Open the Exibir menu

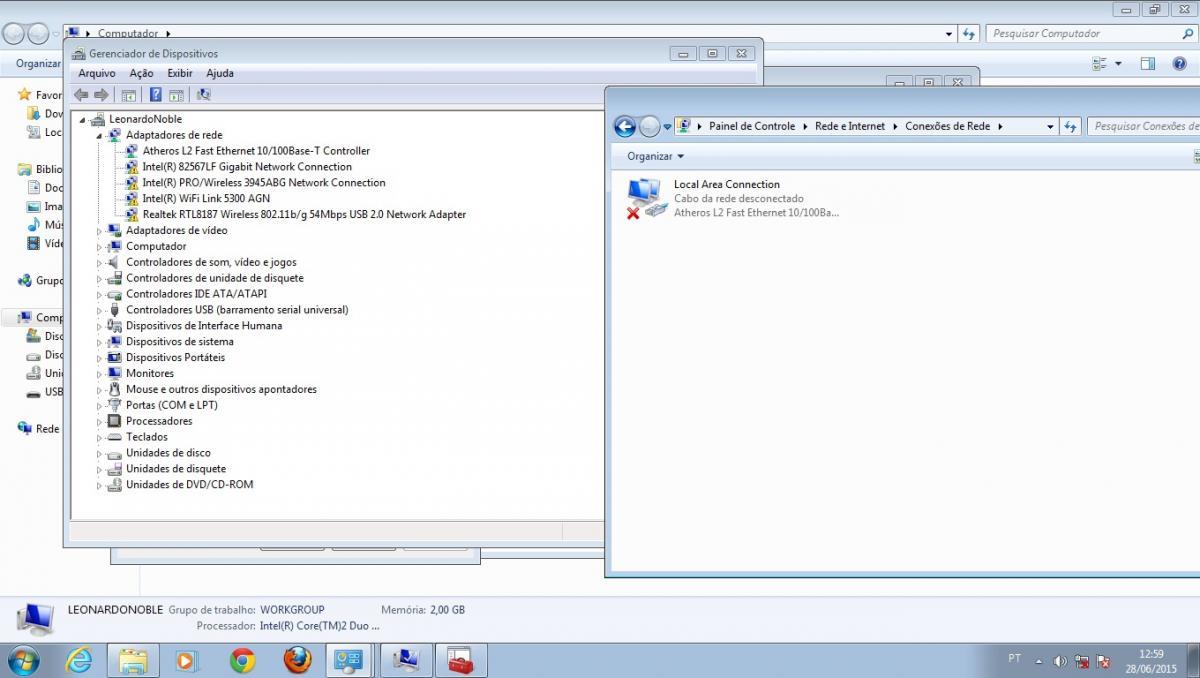[180, 73]
